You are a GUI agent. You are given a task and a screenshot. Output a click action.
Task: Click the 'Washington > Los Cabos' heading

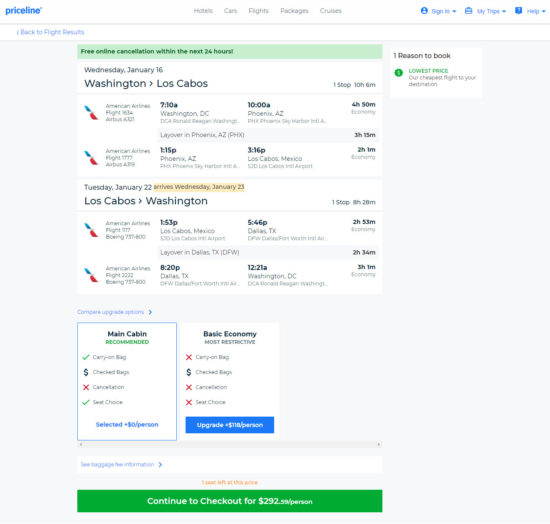146,83
